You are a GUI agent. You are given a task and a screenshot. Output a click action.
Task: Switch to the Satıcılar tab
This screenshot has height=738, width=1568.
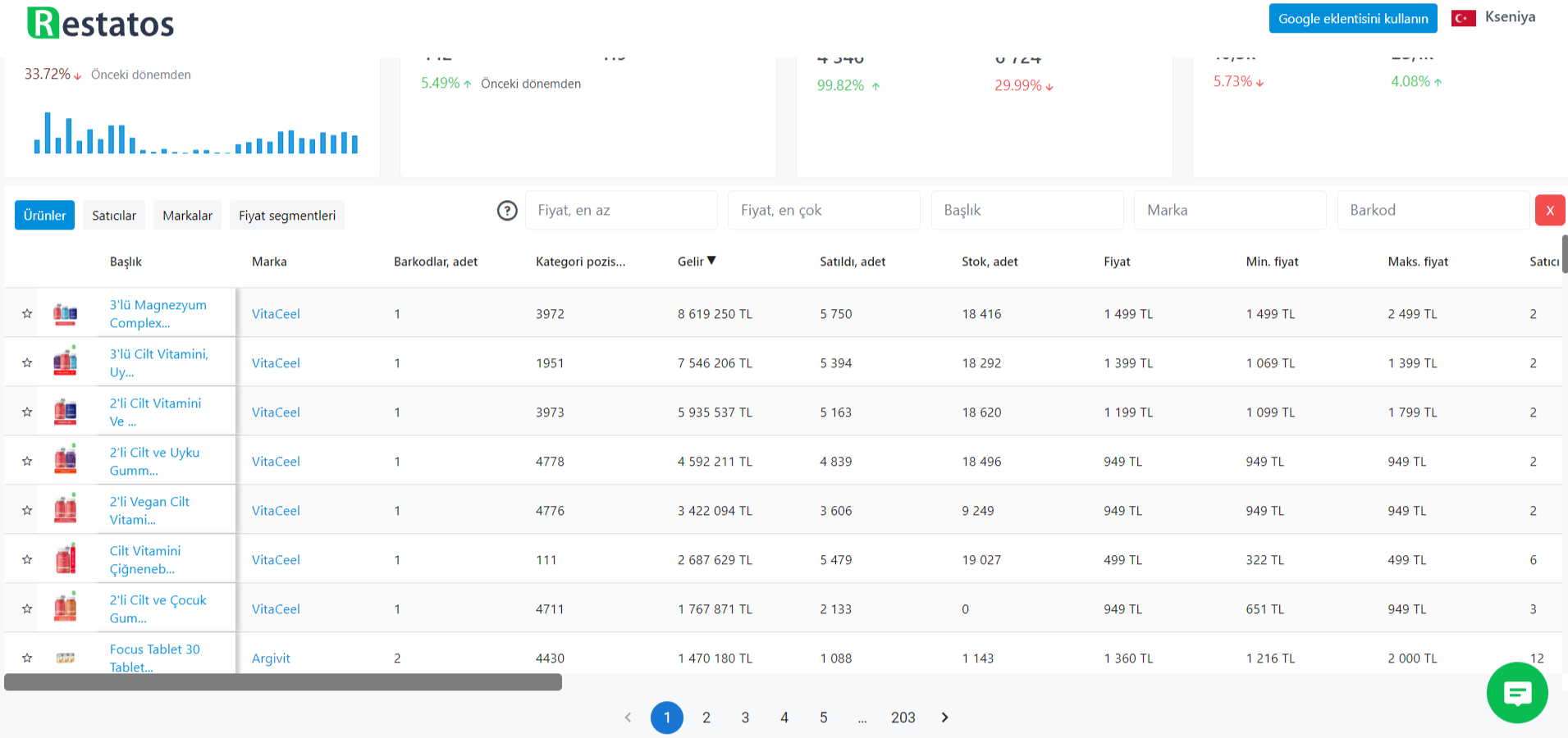tap(114, 216)
